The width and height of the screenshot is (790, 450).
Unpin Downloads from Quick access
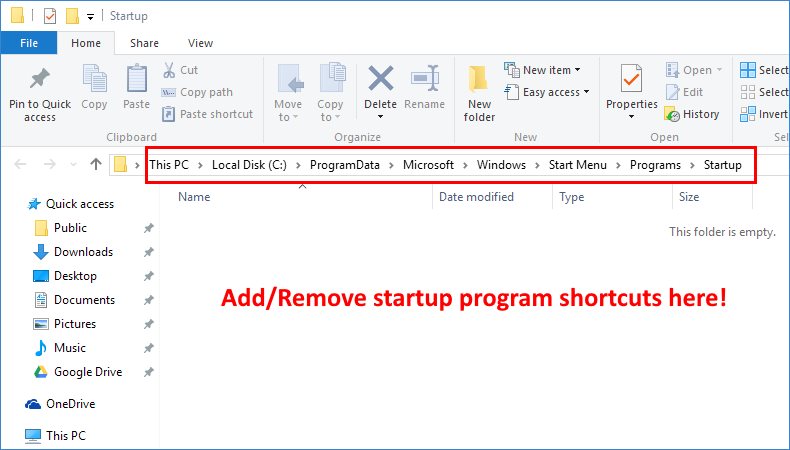[x=148, y=252]
